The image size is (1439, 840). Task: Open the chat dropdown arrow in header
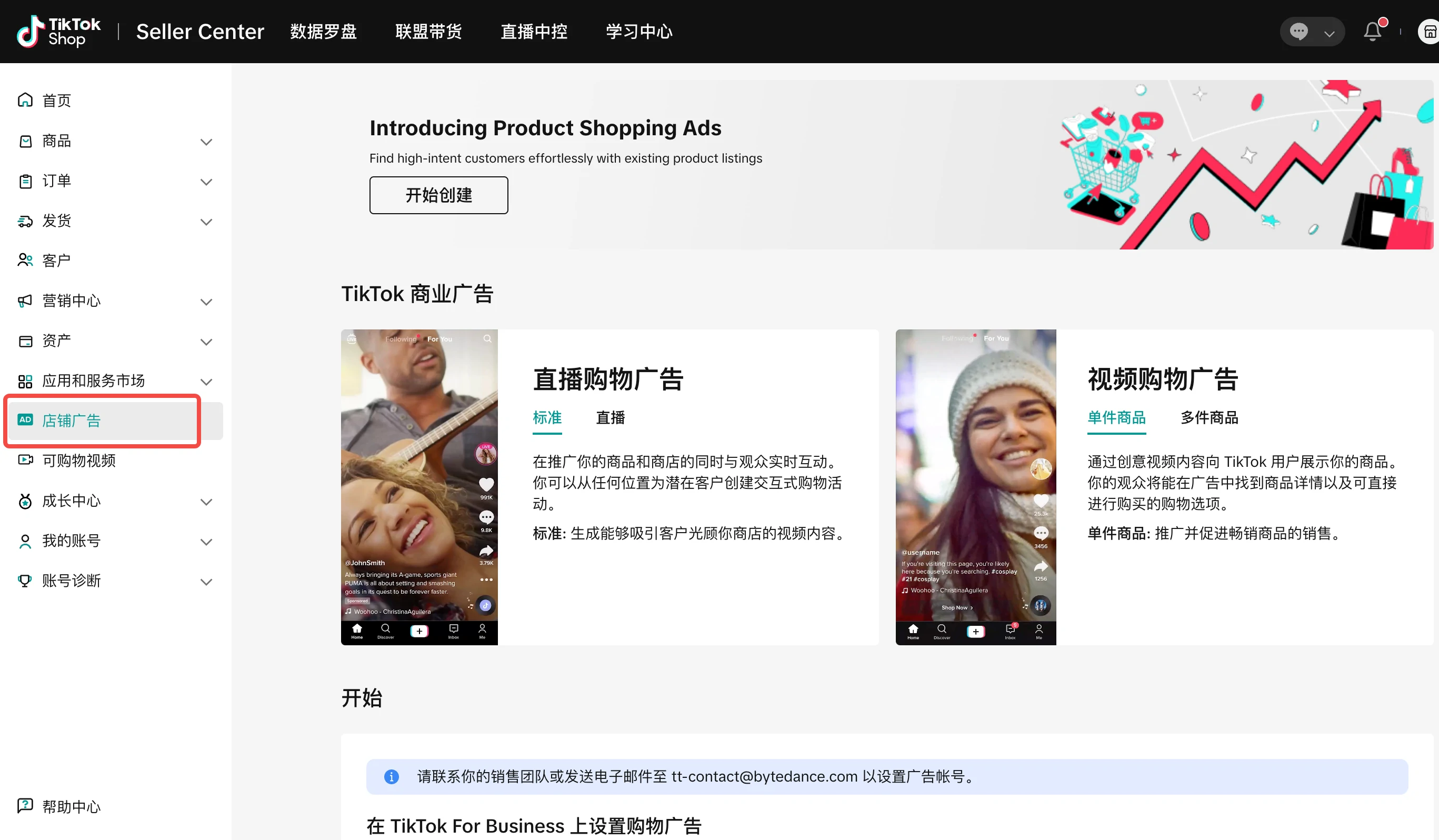coord(1330,33)
